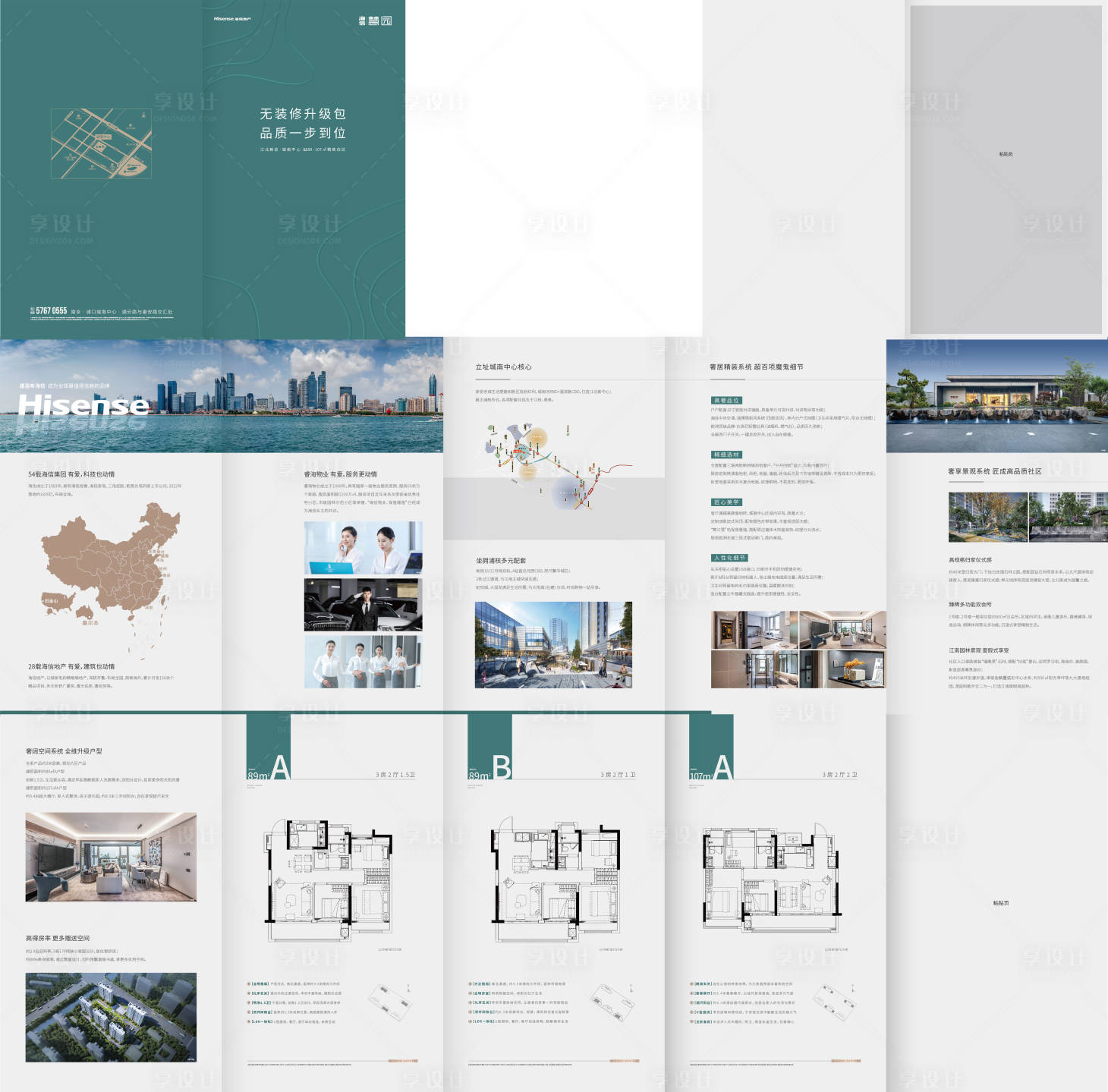Open the photo of the saluting parking attendant

(363, 605)
